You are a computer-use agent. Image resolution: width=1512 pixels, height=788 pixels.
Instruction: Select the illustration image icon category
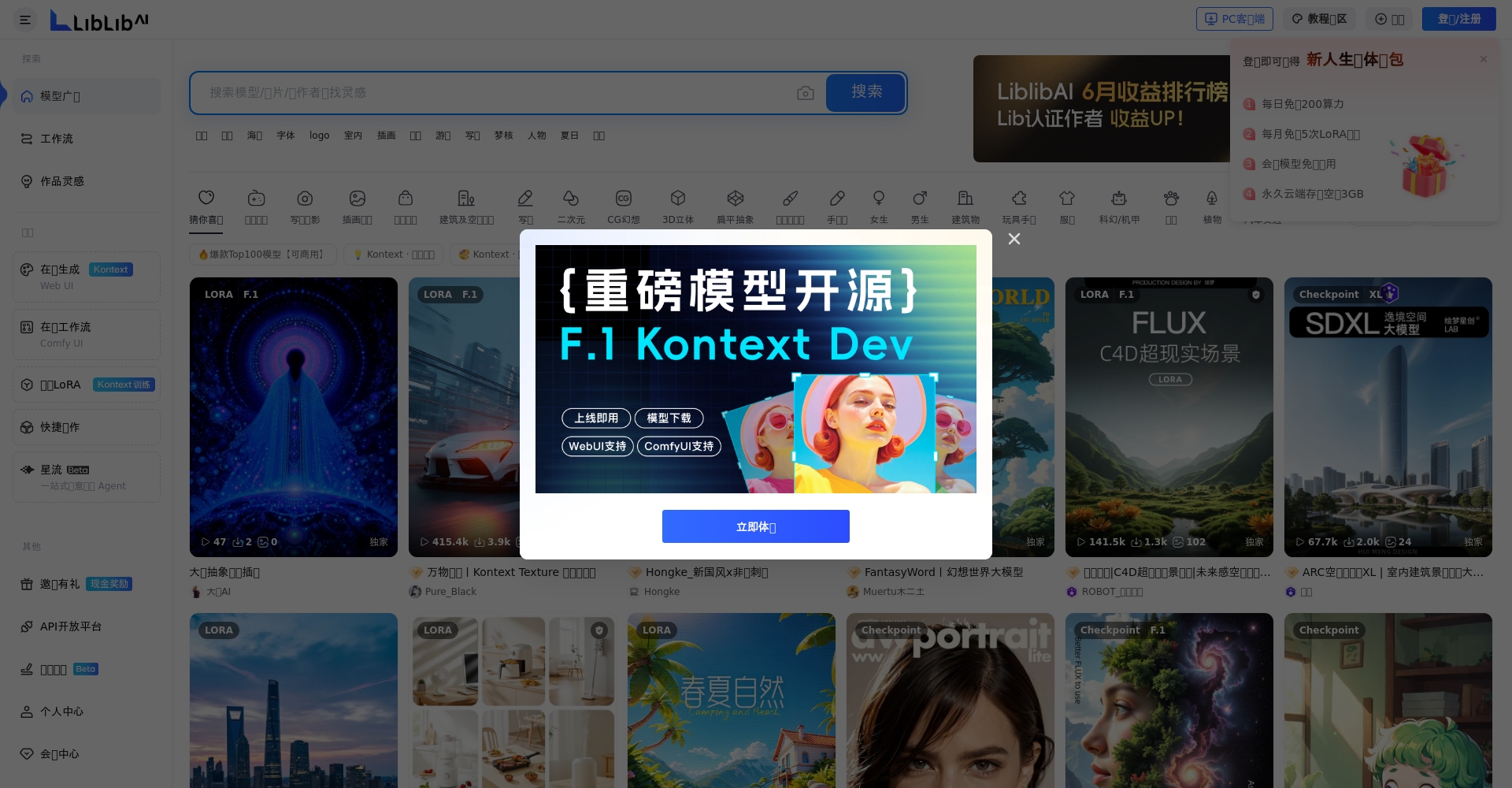[x=357, y=207]
